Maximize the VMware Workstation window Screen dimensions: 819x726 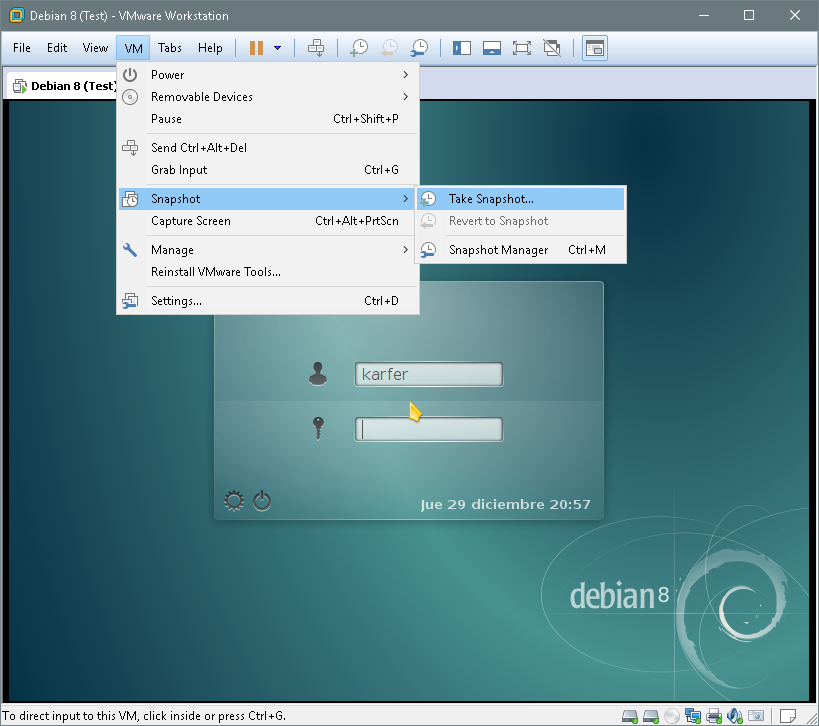pos(748,15)
